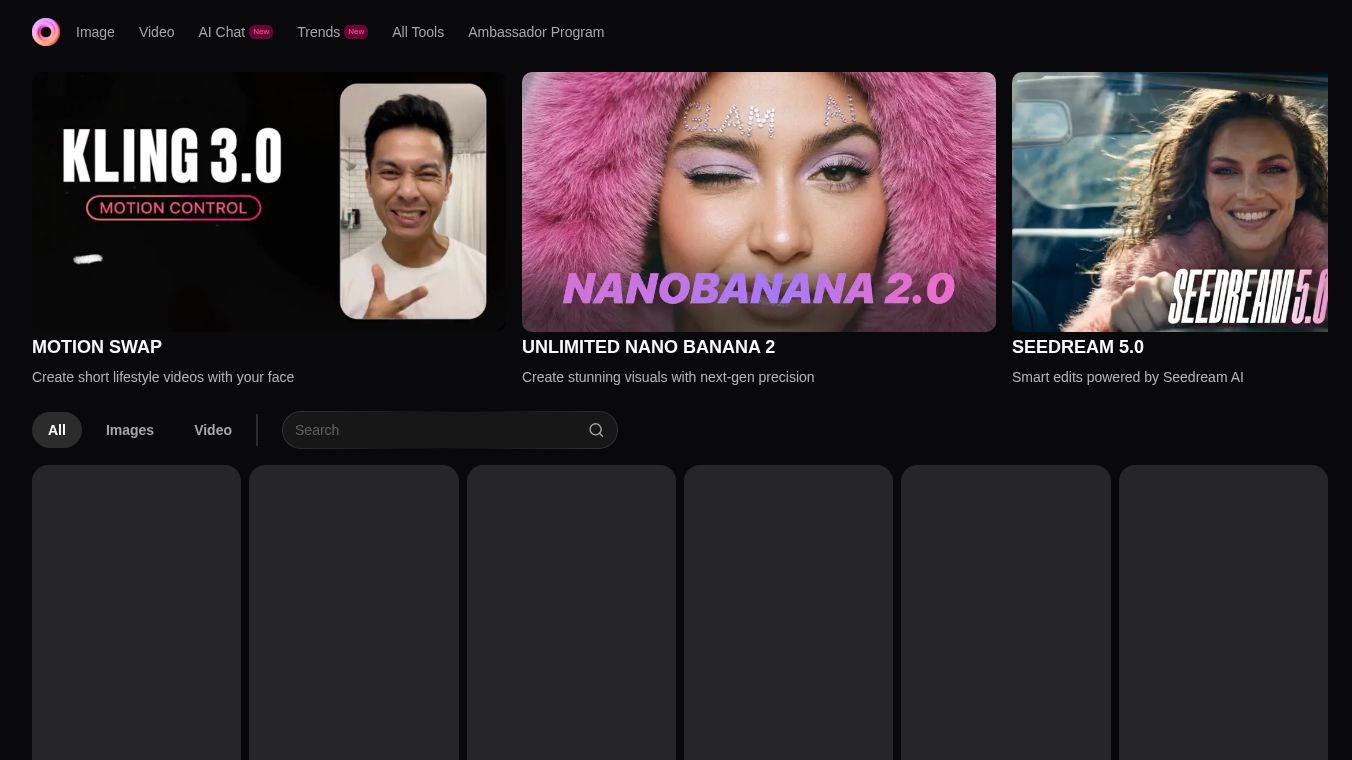The height and width of the screenshot is (760, 1352).
Task: Click the Glam AI logo icon
Action: pos(46,32)
